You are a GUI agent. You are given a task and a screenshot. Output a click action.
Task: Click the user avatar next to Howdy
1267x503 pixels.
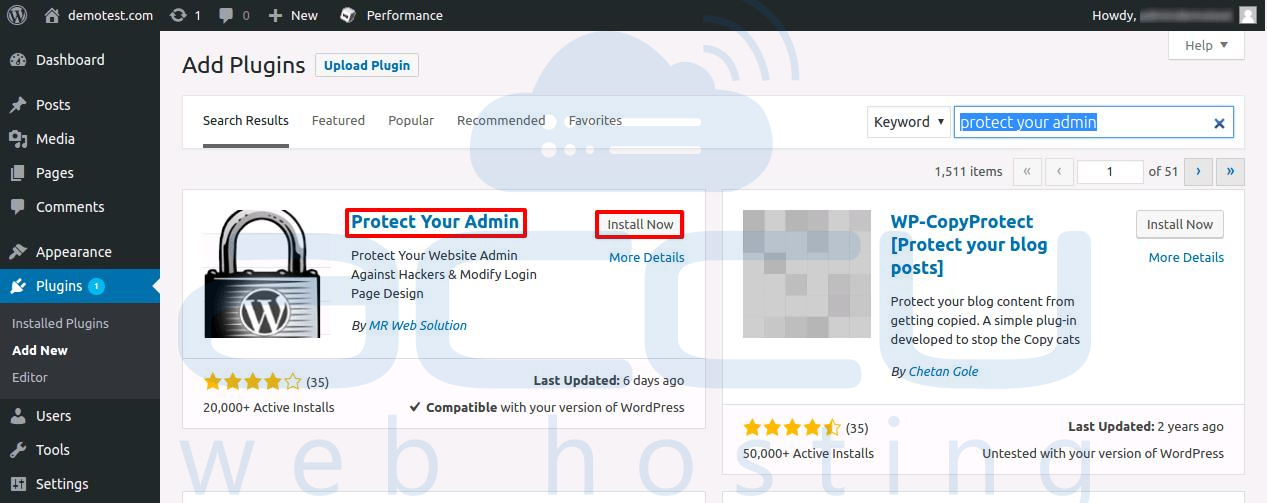pyautogui.click(x=1247, y=15)
